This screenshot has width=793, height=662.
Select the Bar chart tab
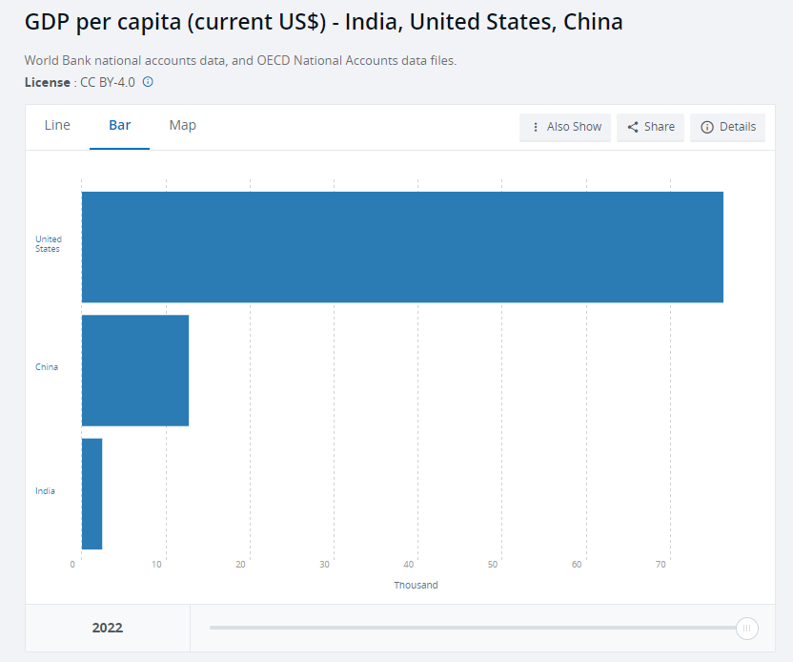(120, 126)
